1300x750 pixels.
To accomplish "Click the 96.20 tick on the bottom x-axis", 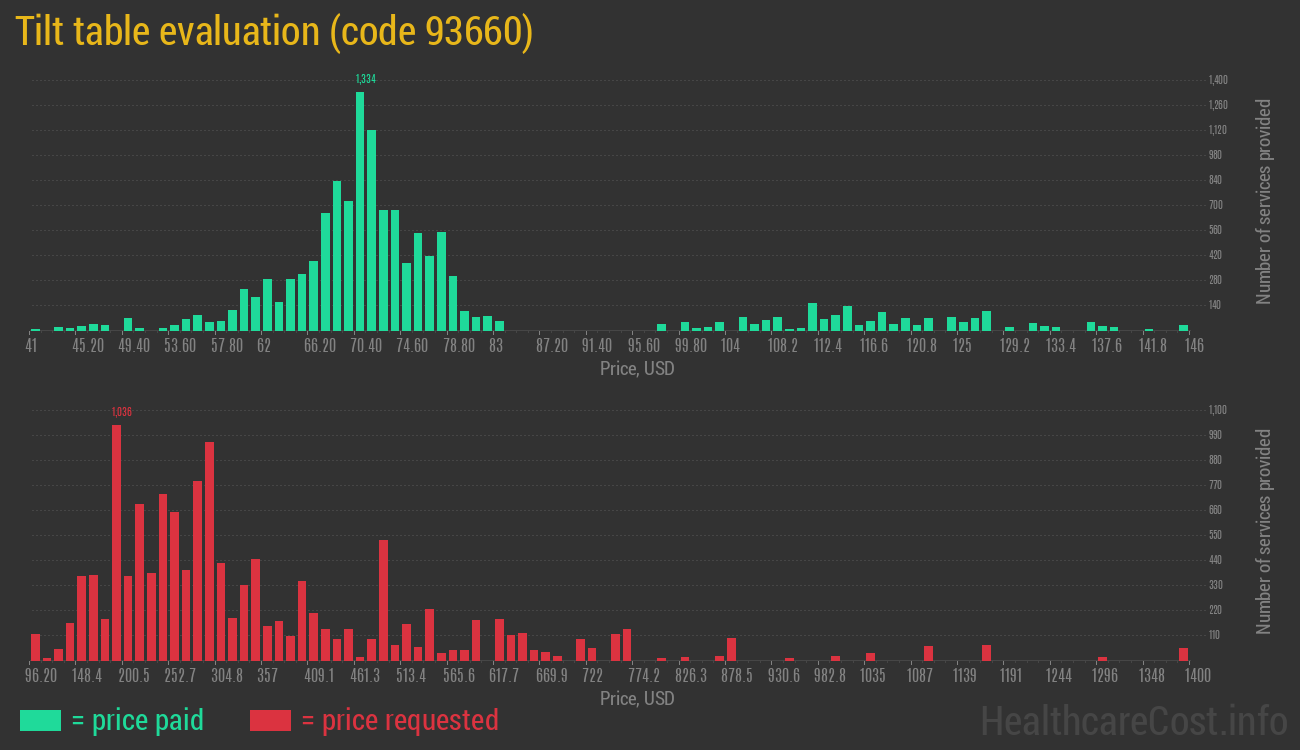I will 42,676.
